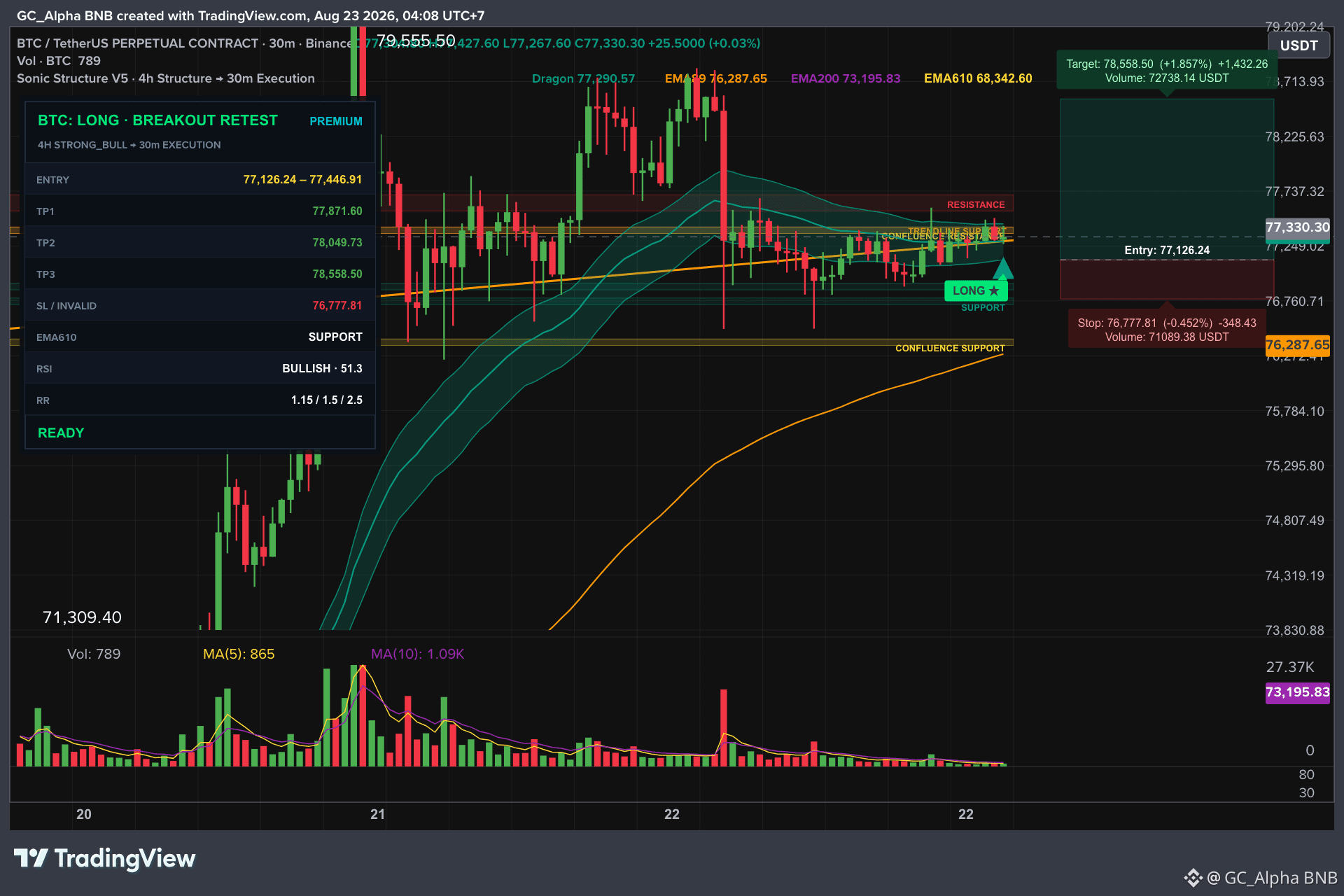
Task: Click the MA(5): 865 volume label
Action: pyautogui.click(x=239, y=654)
